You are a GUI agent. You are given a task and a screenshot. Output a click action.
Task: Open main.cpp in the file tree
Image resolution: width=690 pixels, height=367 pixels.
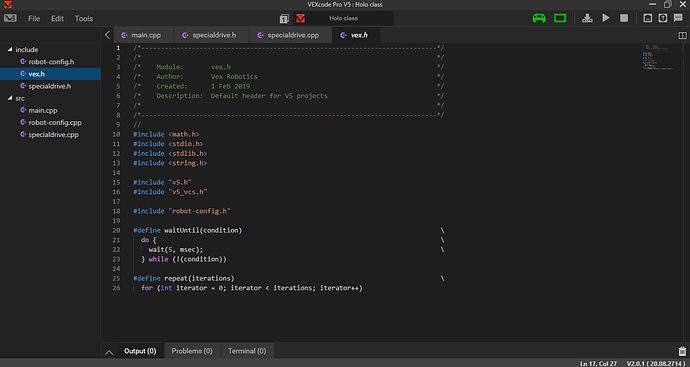point(50,110)
